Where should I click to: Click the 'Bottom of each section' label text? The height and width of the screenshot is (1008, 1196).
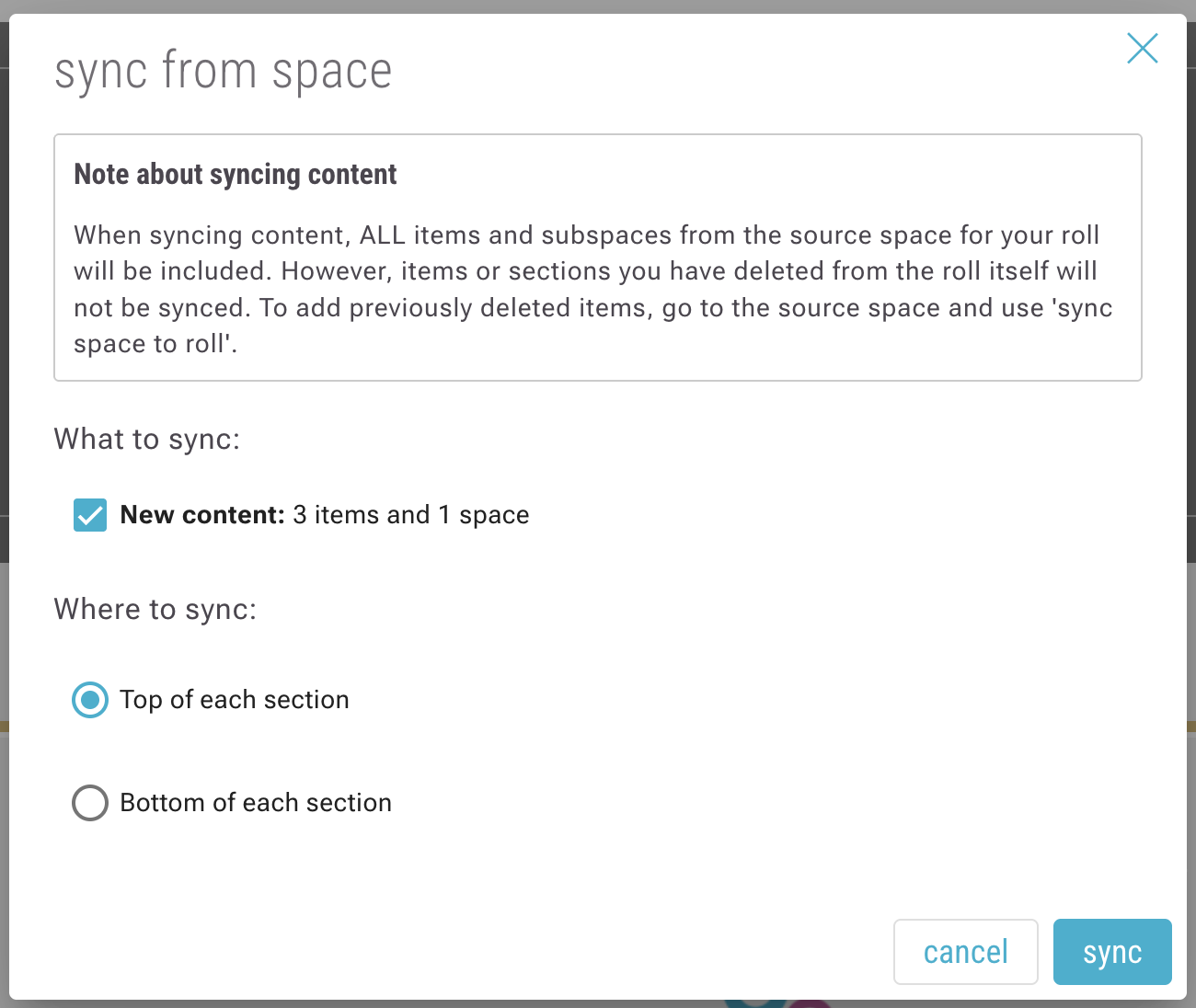pyautogui.click(x=256, y=803)
